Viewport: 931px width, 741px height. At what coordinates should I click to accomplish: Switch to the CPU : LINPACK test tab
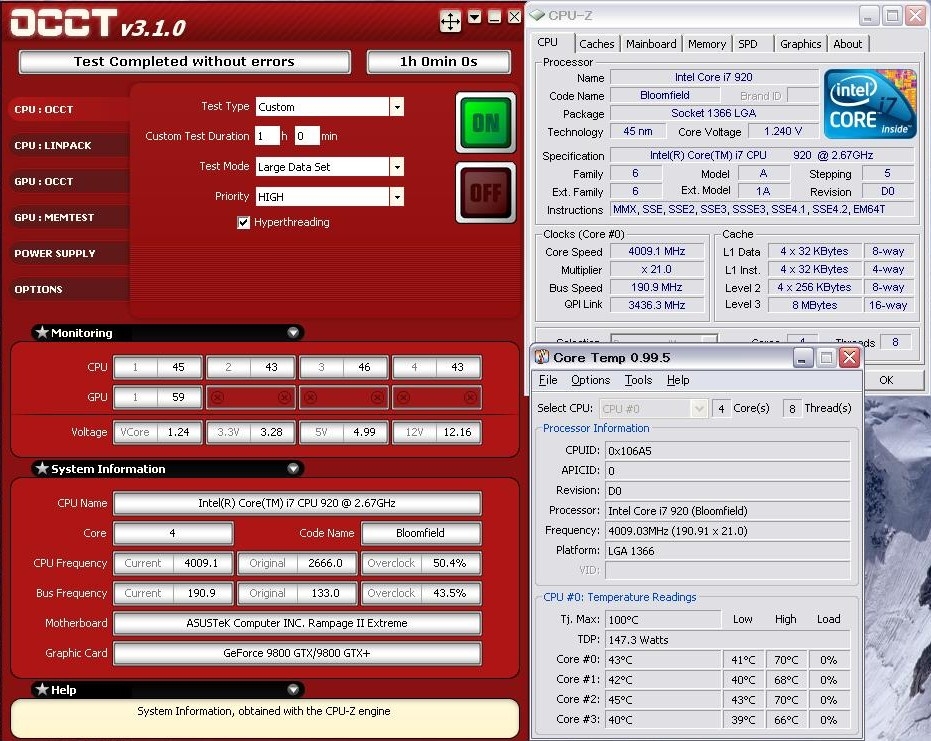pos(69,145)
